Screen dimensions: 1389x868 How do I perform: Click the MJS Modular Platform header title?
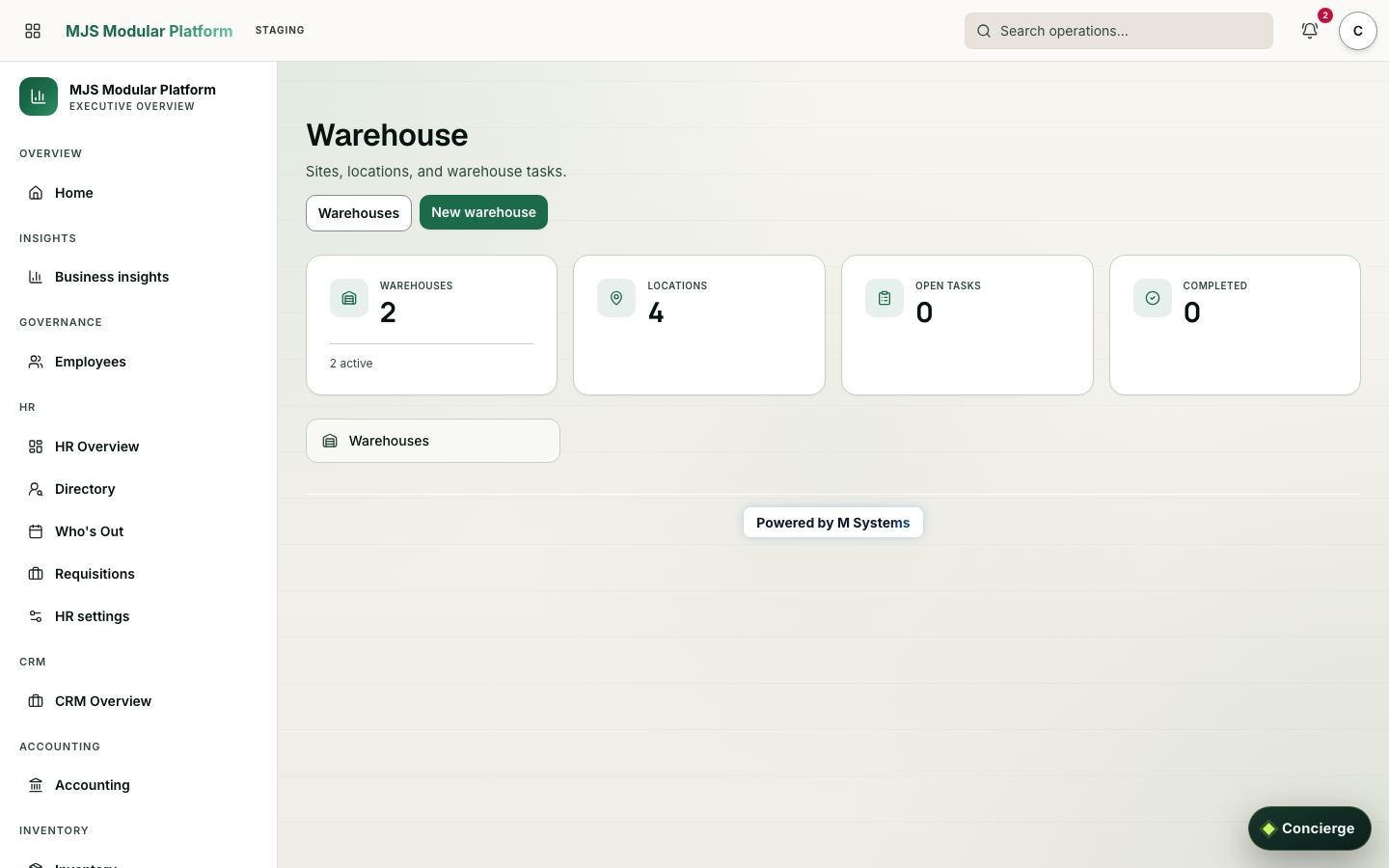coord(149,31)
